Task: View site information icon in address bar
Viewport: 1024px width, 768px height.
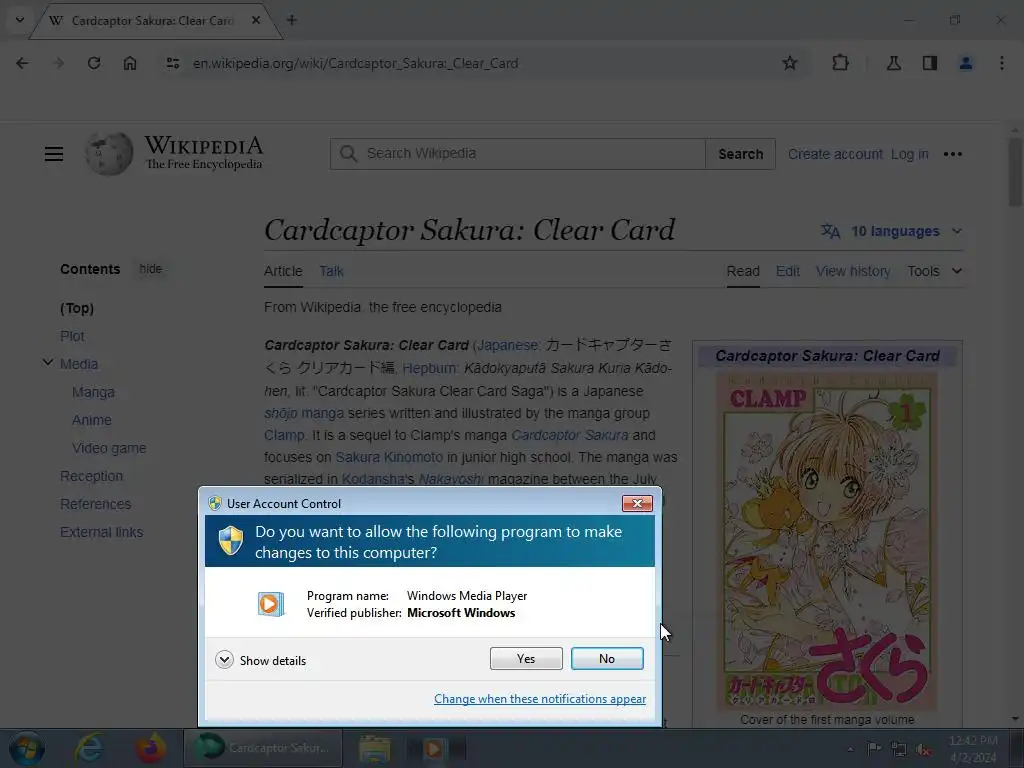Action: (172, 63)
